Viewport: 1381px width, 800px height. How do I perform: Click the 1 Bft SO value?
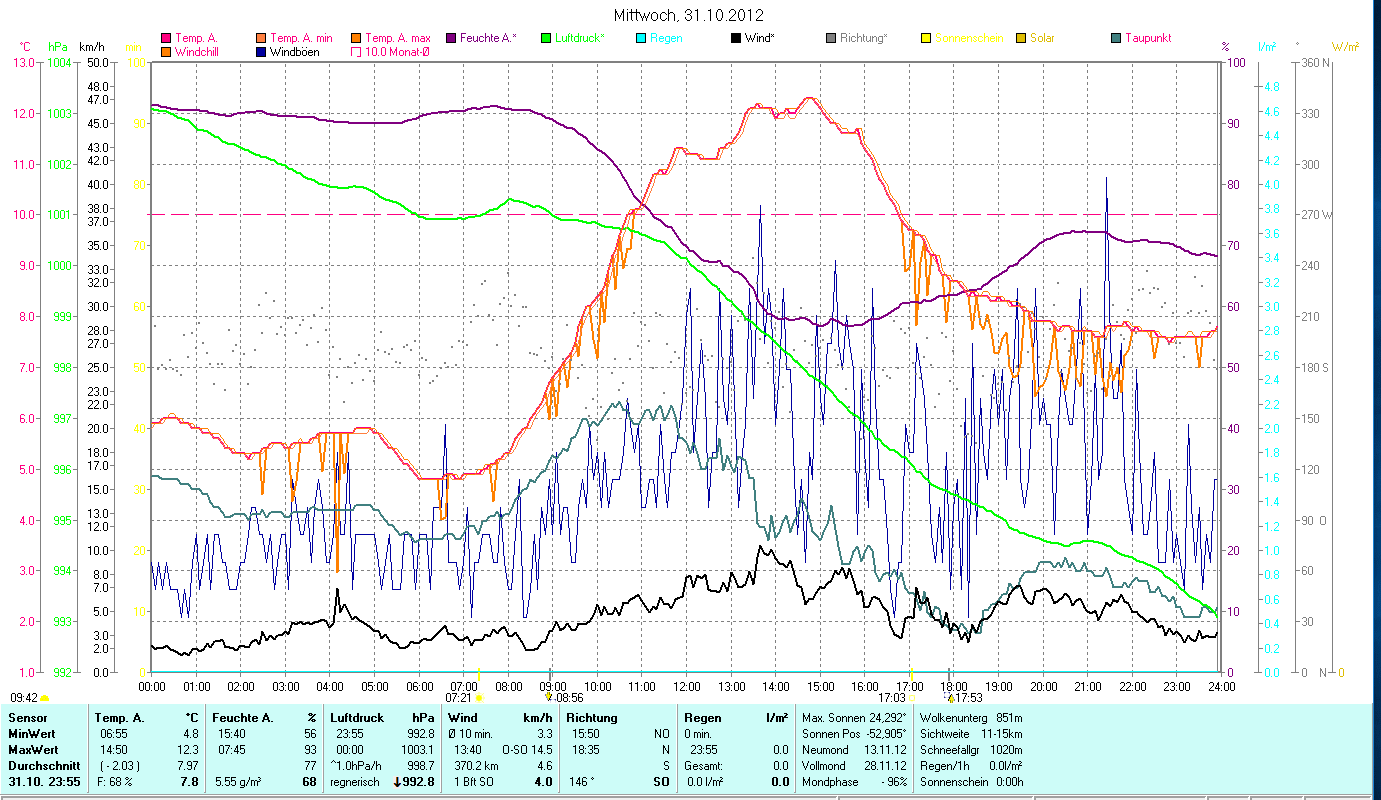click(476, 782)
